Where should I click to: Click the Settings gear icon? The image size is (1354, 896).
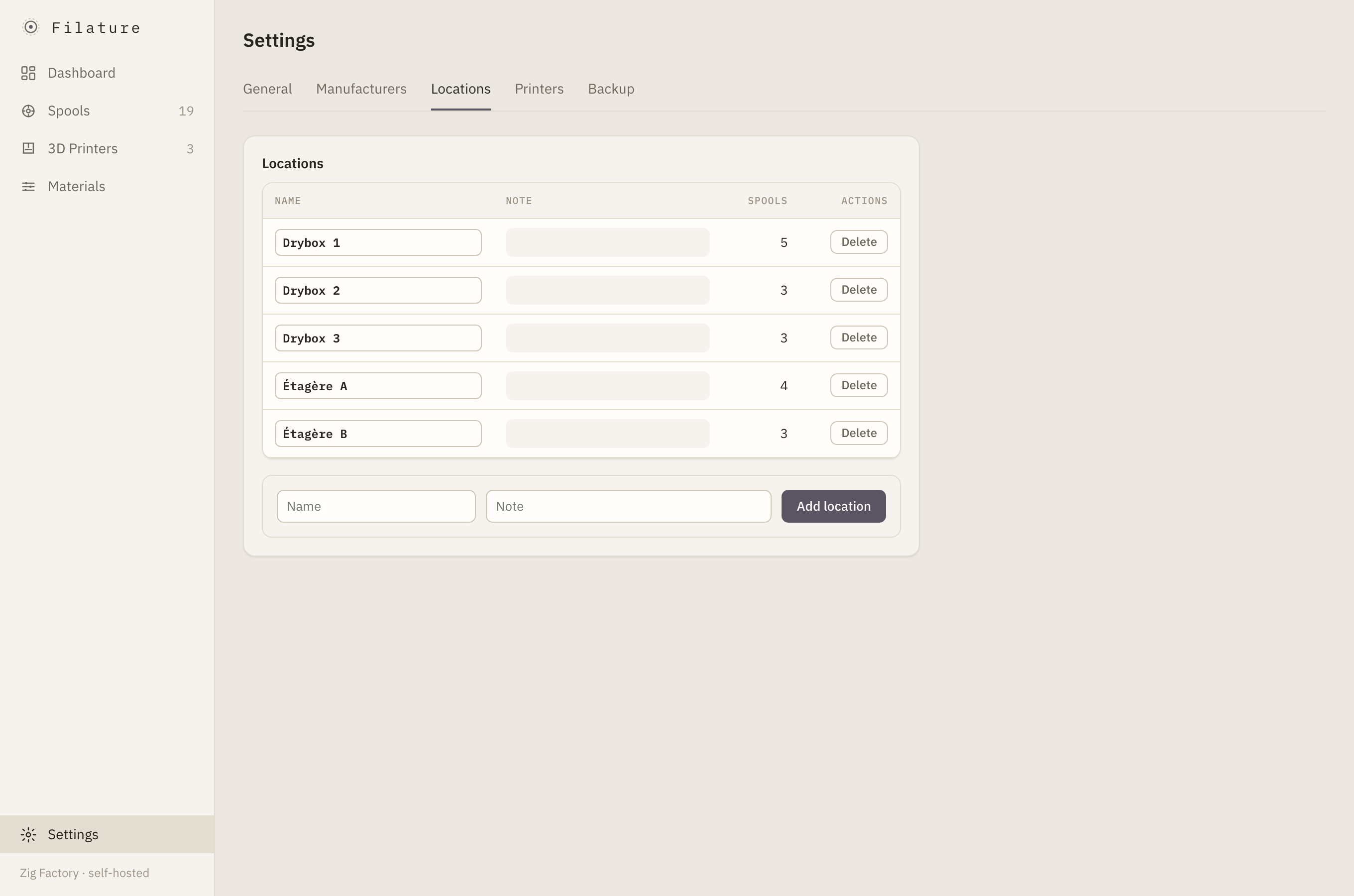(28, 834)
